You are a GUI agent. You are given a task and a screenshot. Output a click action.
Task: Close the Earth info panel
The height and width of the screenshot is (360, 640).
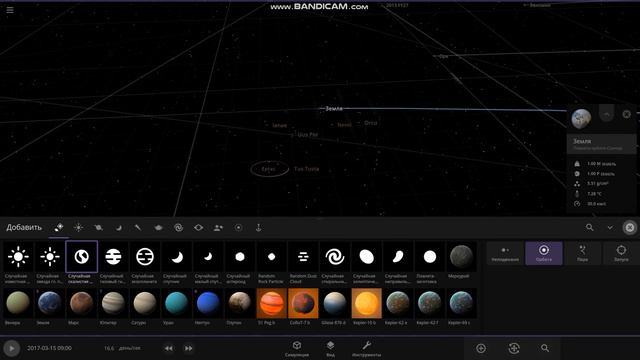pos(627,114)
